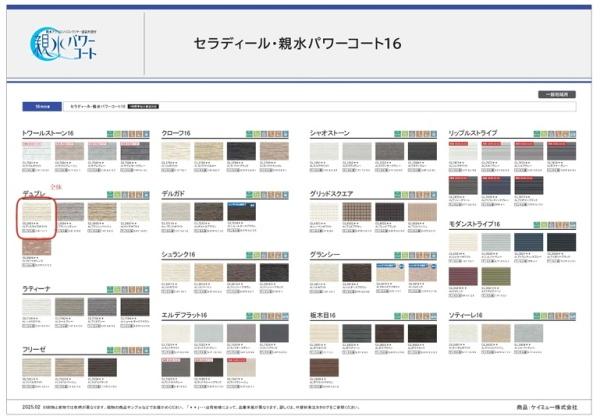Select the white ラティーナ swatch

point(37,307)
